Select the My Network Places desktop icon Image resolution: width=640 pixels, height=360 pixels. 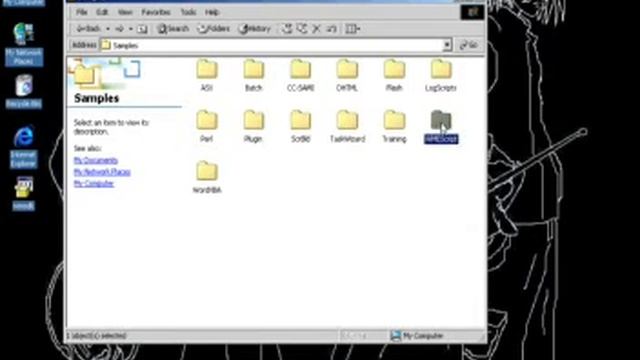24,44
